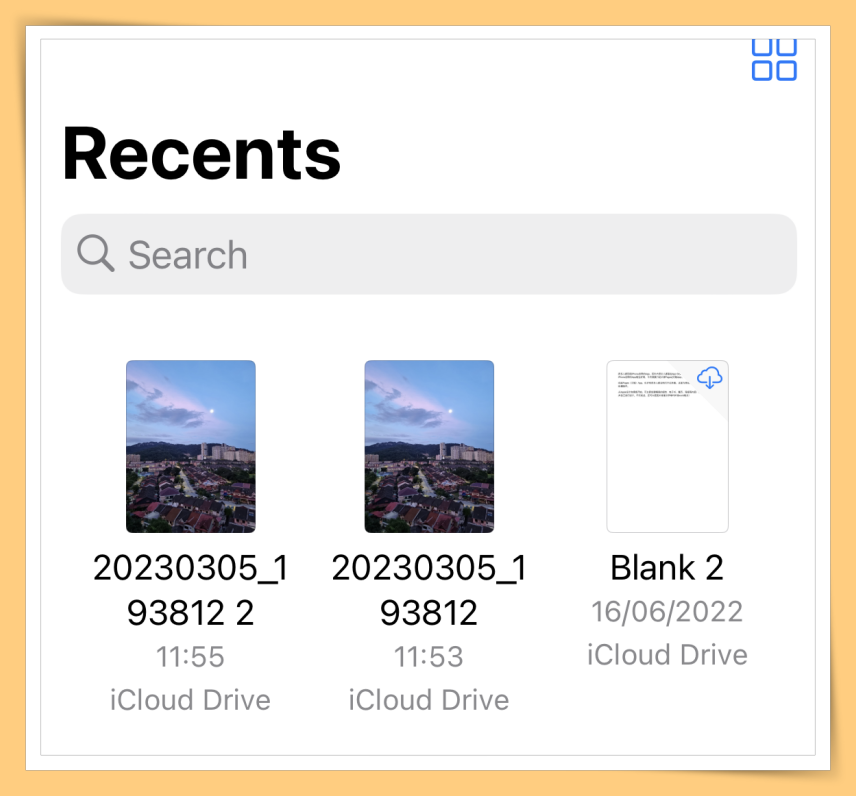Click "iCloud Drive" under Blank 2
Viewport: 856px width, 796px height.
click(667, 655)
